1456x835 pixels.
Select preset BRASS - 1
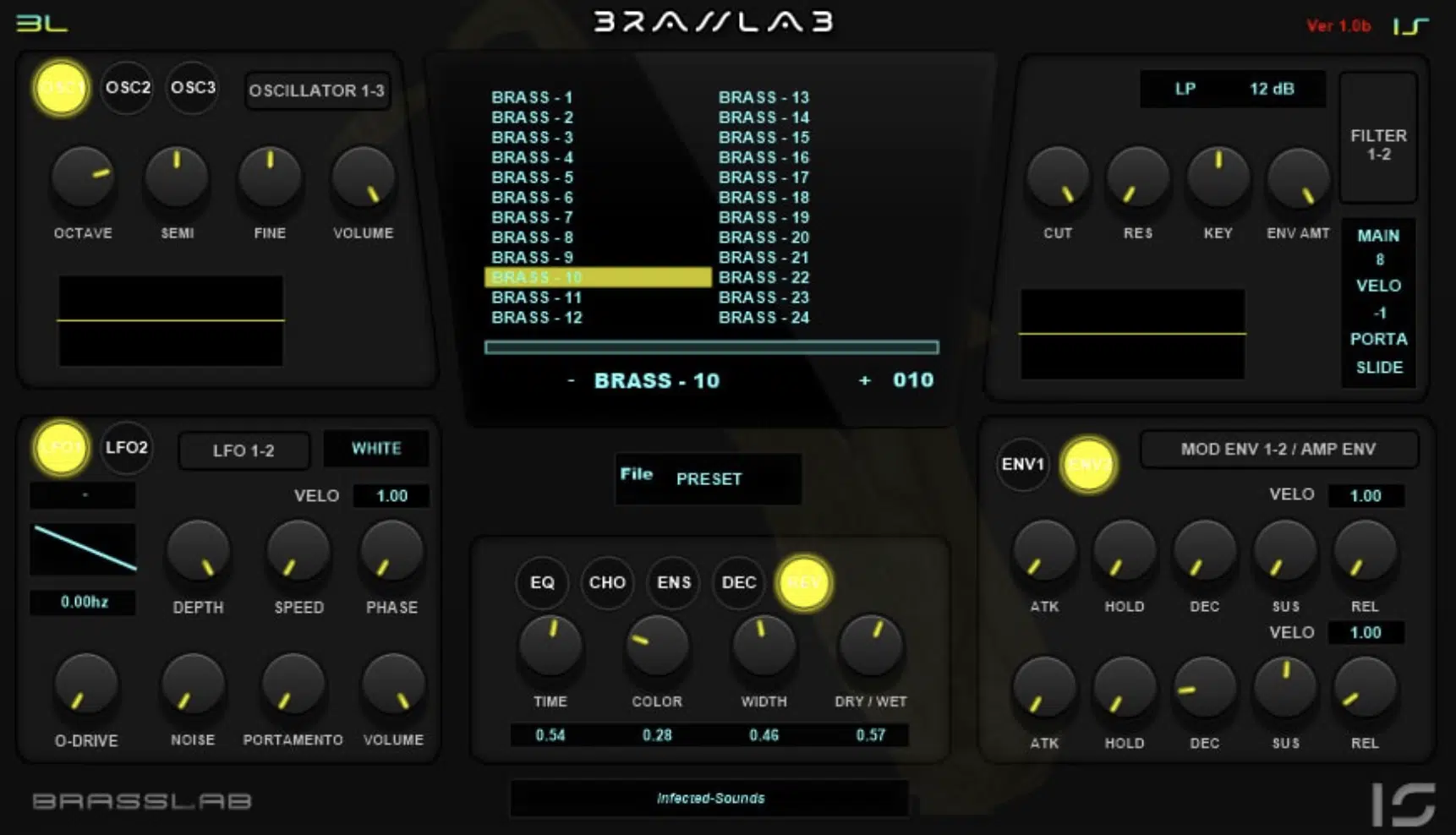[x=532, y=97]
